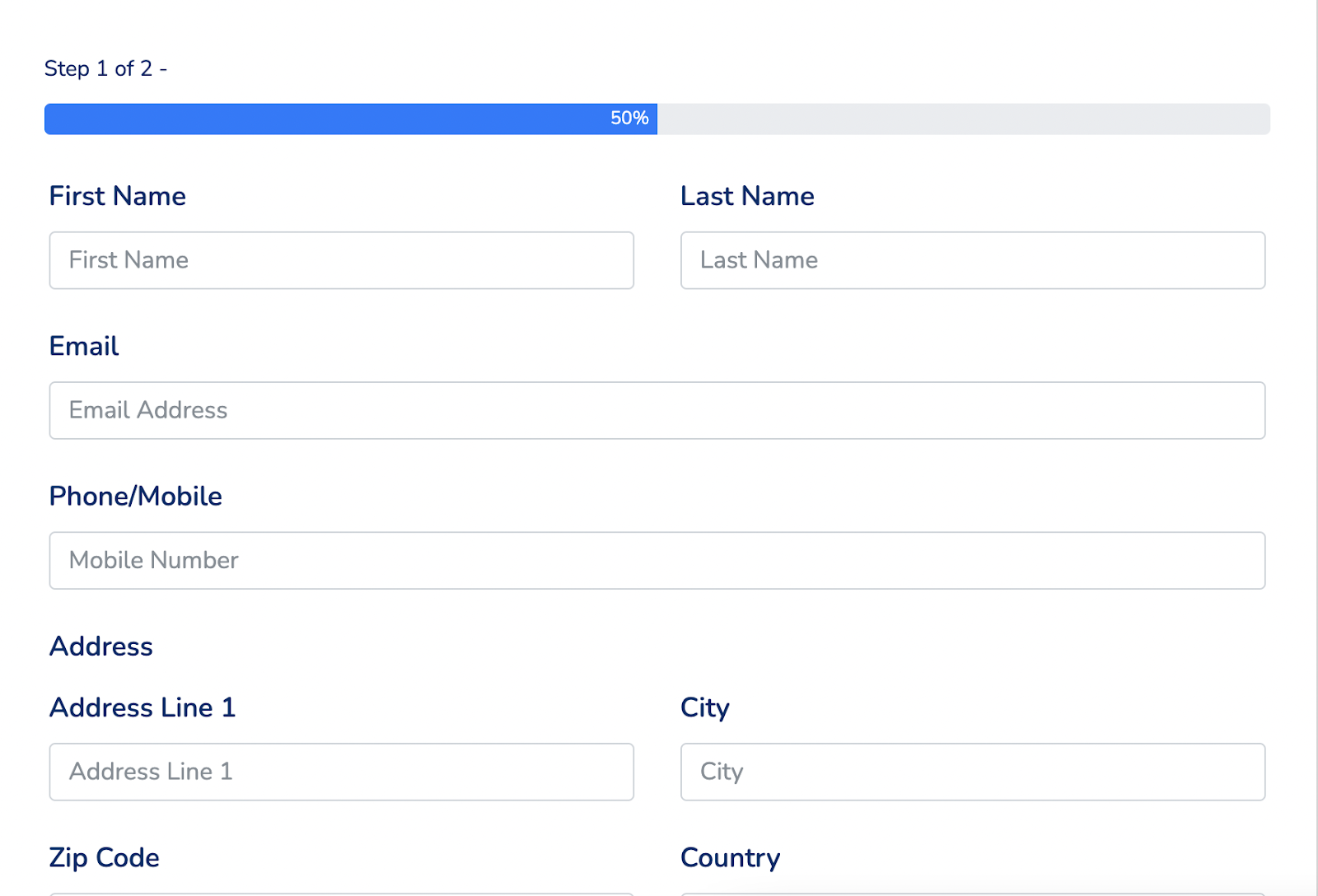Click the 'First Name' label above input

[x=118, y=196]
